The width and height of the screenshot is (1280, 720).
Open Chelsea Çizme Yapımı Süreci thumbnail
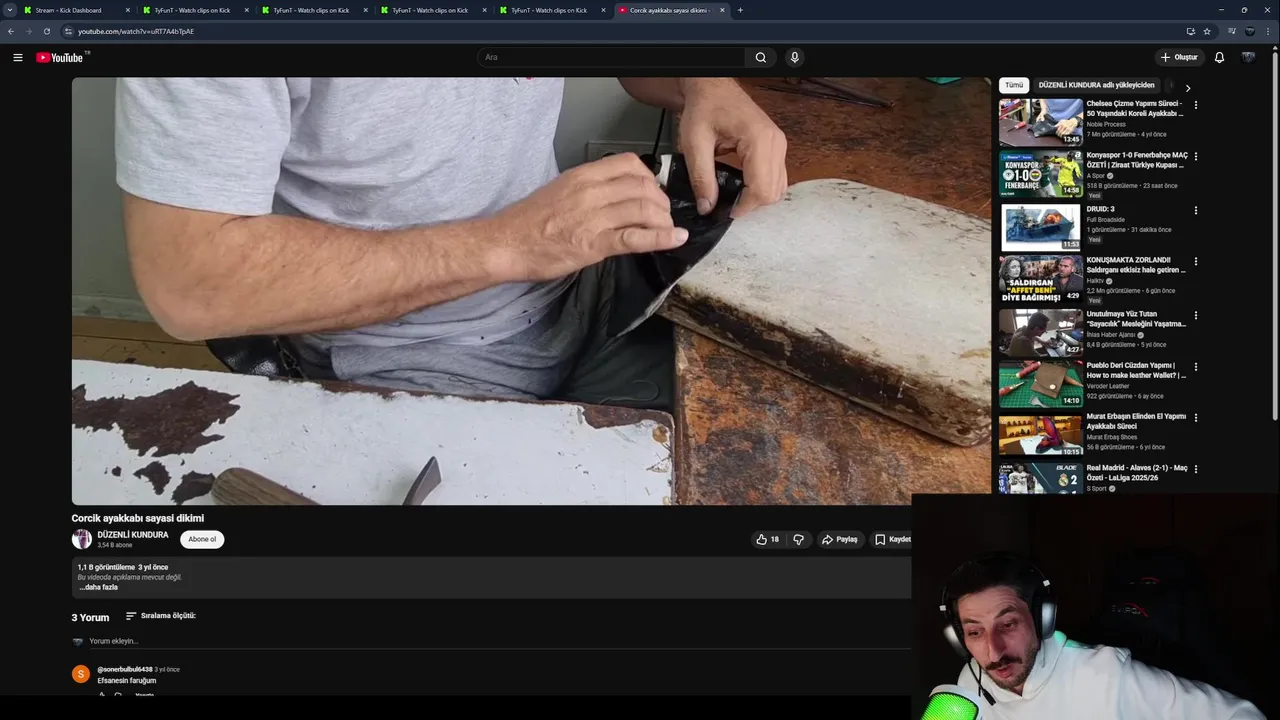click(x=1040, y=122)
